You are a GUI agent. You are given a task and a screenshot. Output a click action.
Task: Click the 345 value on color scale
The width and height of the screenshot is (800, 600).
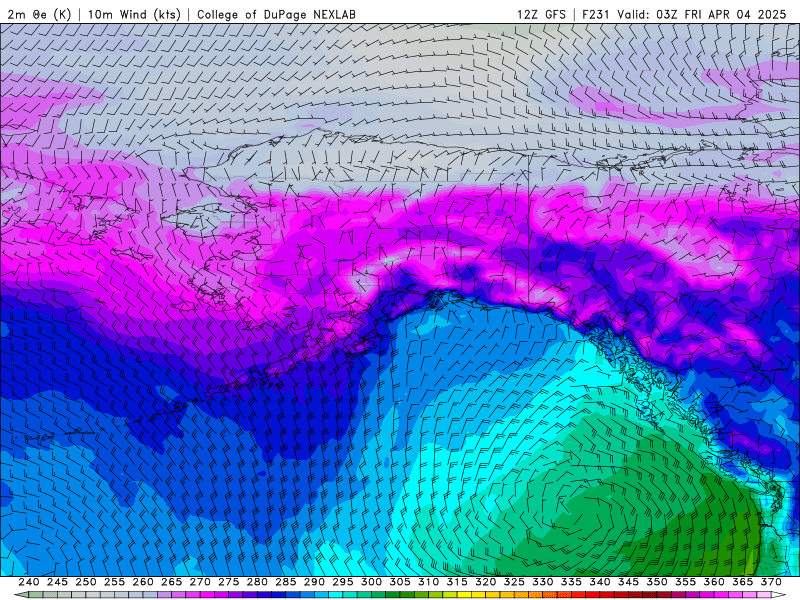pyautogui.click(x=629, y=582)
